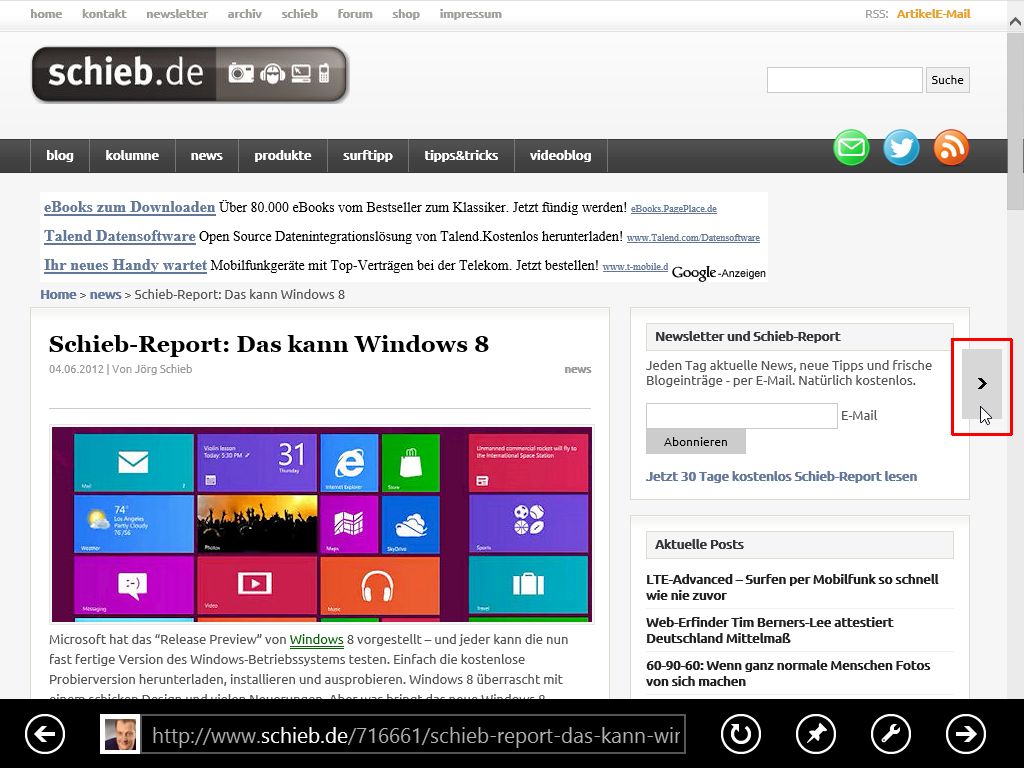
Task: Click the Home breadcrumb link
Action: pyautogui.click(x=58, y=295)
